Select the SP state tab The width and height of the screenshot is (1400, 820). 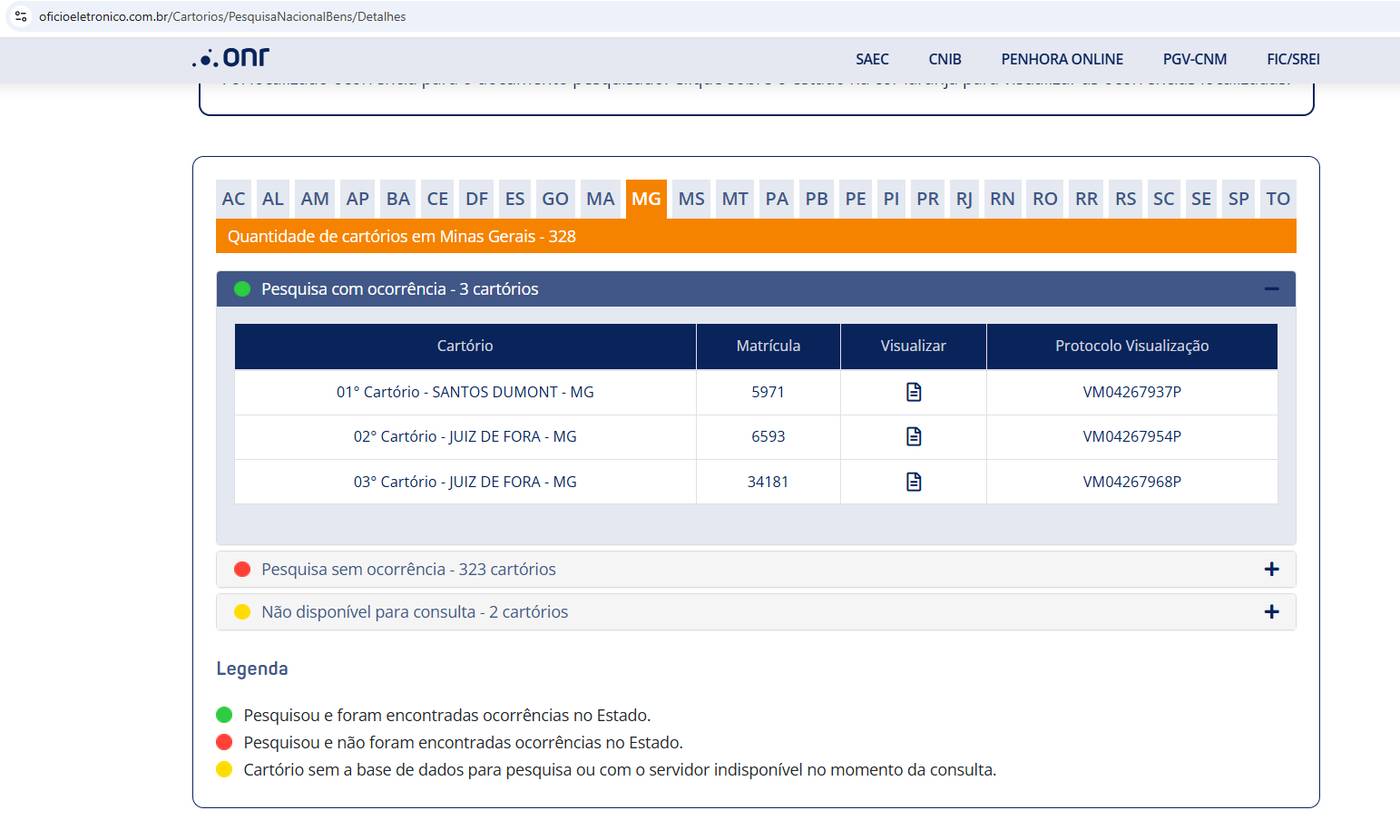1239,199
